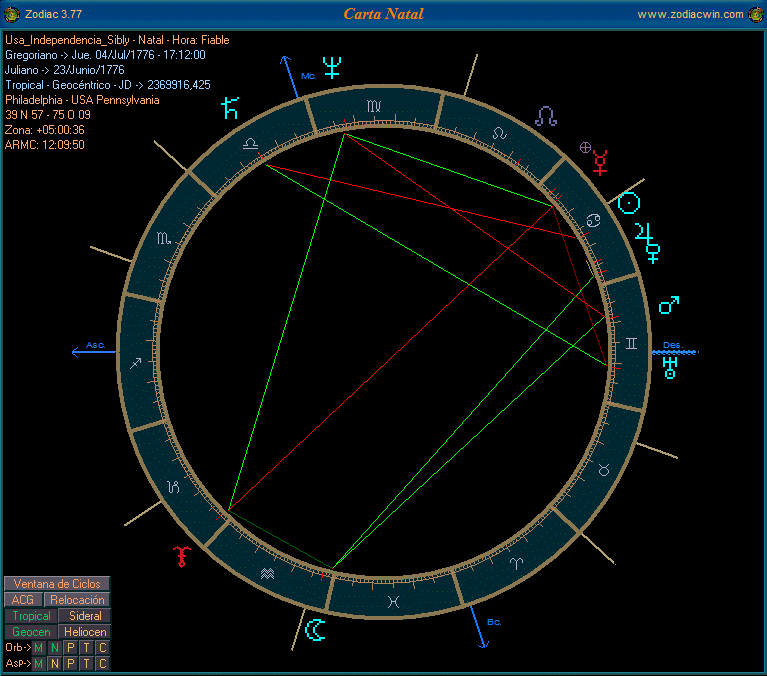Screen dimensions: 767x676
Task: Click the 'Tropical · Geocéntrico · JD' line
Action: (108, 85)
